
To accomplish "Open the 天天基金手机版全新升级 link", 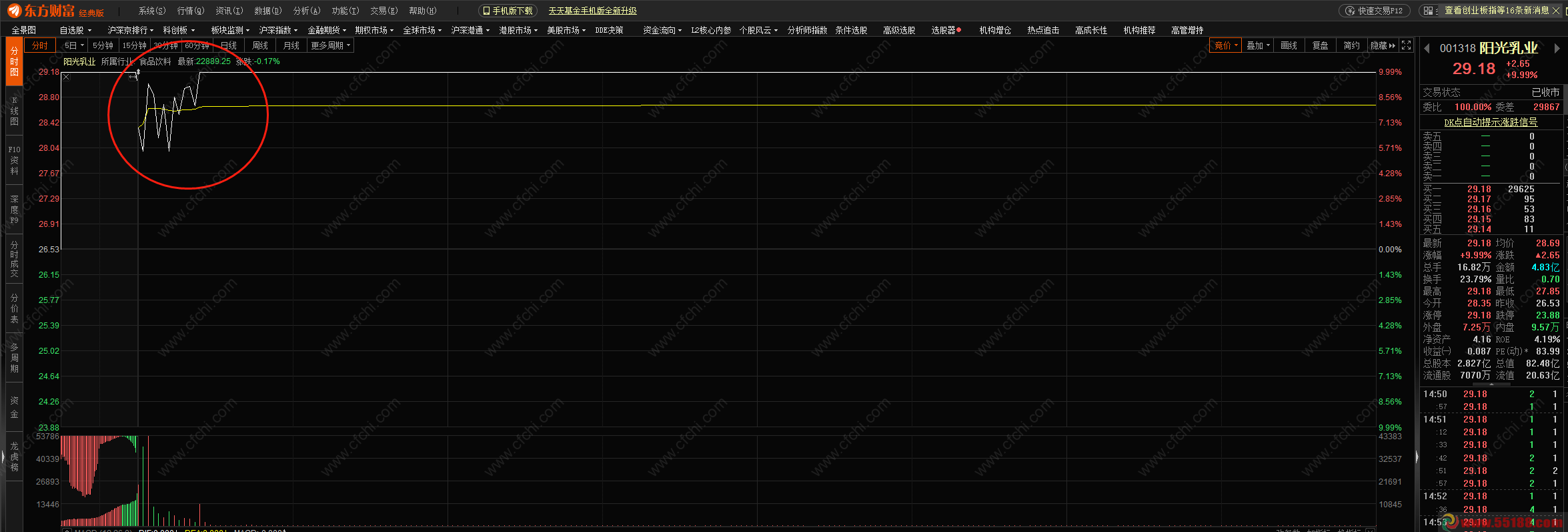I will tap(592, 11).
